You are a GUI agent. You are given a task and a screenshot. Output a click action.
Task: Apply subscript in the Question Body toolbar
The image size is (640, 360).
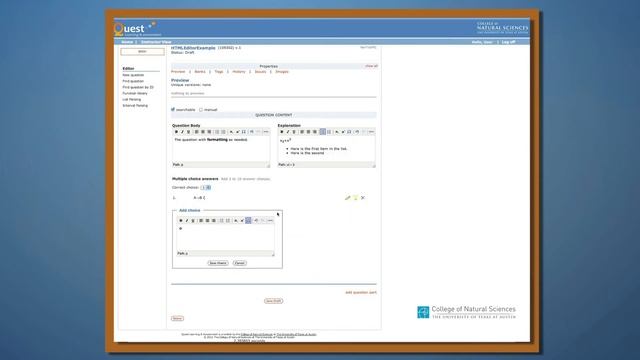231,132
